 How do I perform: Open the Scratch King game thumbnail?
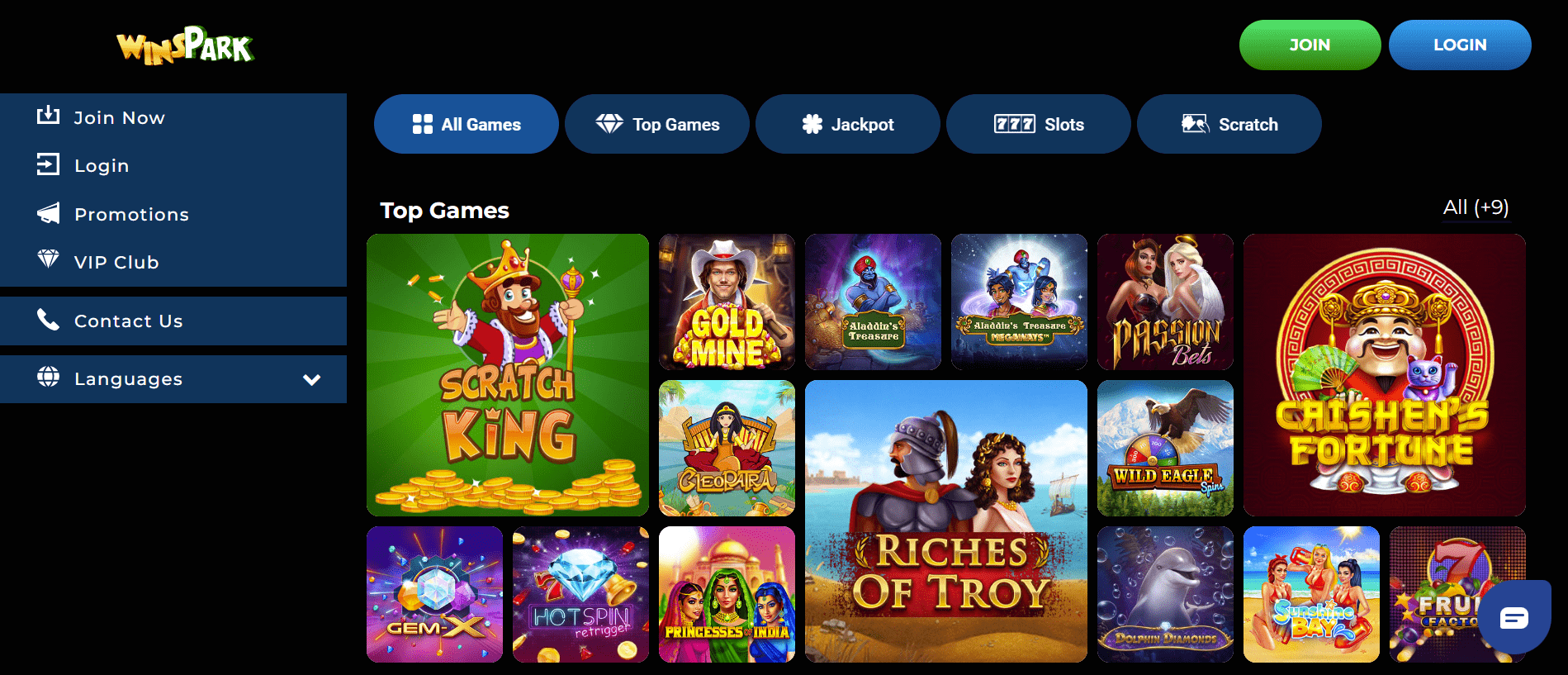[x=508, y=375]
